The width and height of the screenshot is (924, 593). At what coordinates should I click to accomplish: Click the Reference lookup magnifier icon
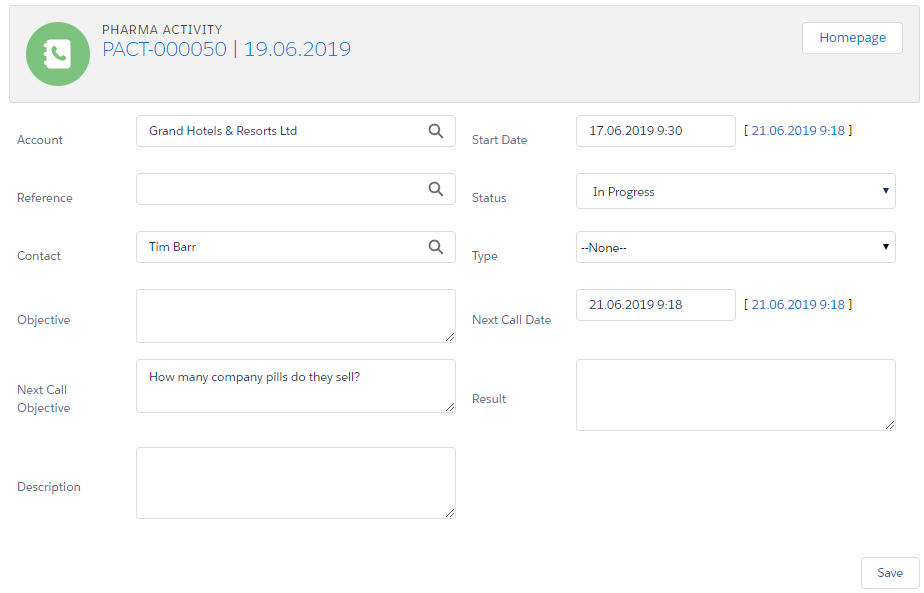[x=435, y=189]
